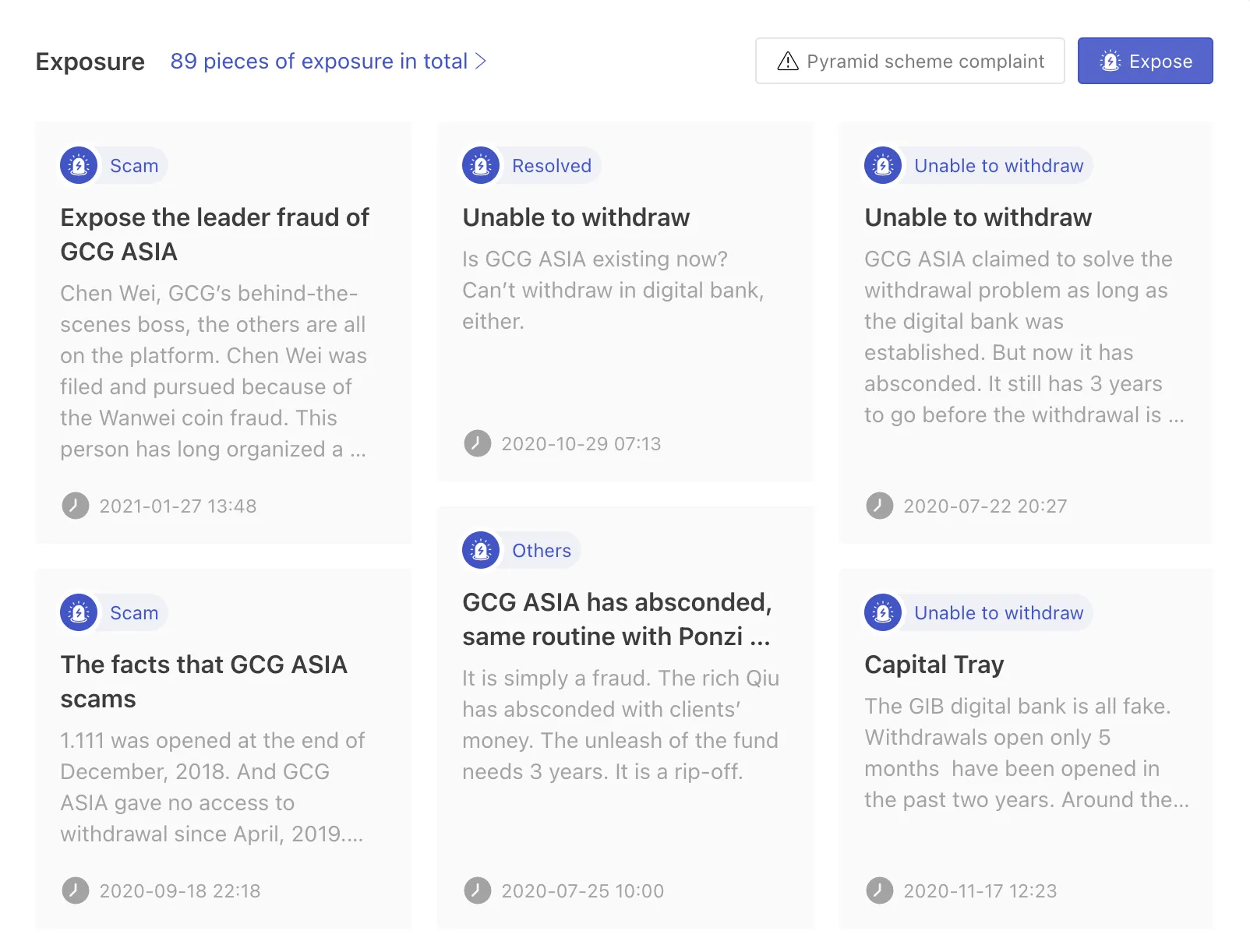This screenshot has width=1250, height=952.
Task: Click clock icon next to 2020-10-29 07:13
Action: 478,443
